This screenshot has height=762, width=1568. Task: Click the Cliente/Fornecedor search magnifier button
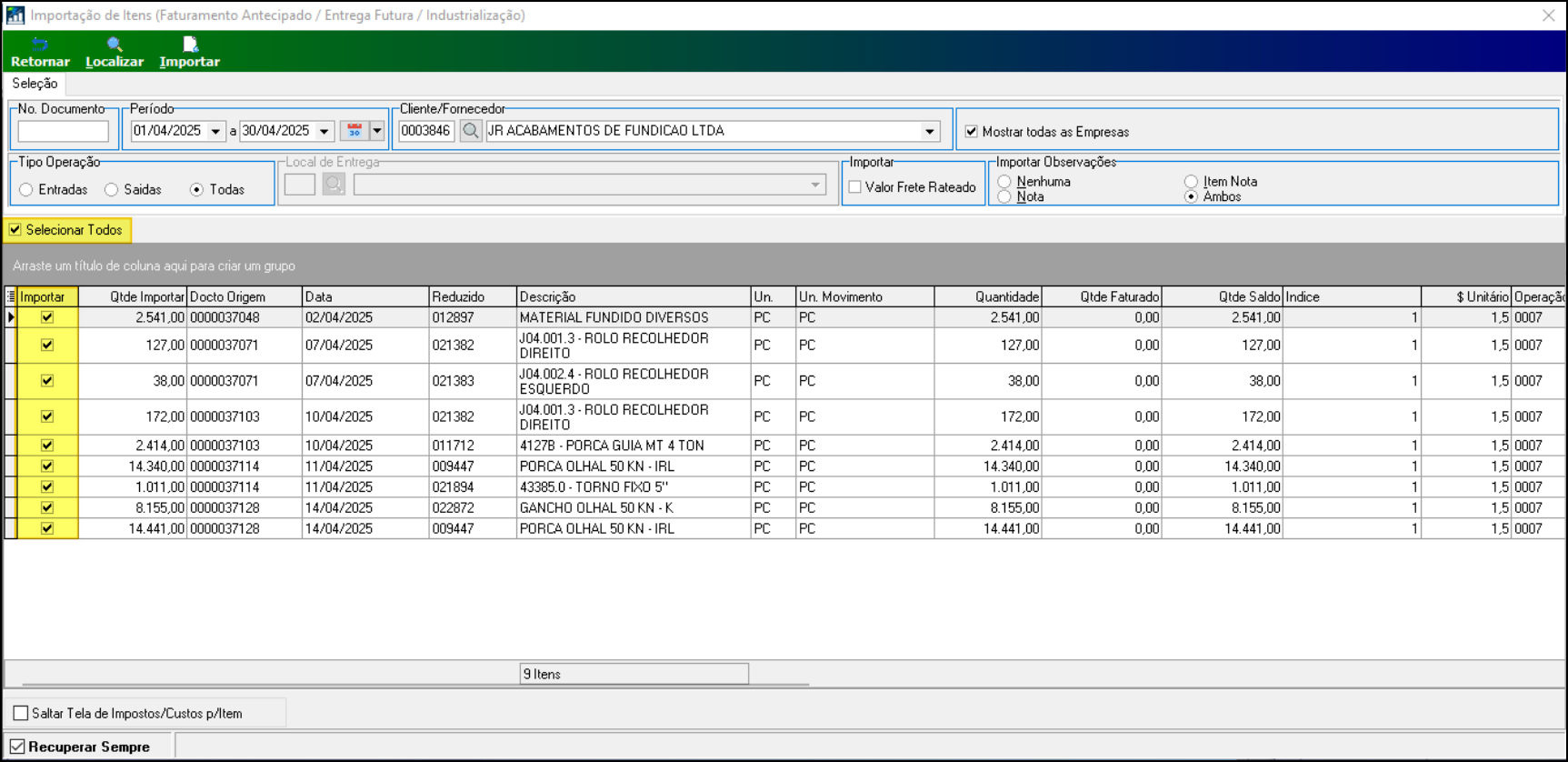(471, 131)
